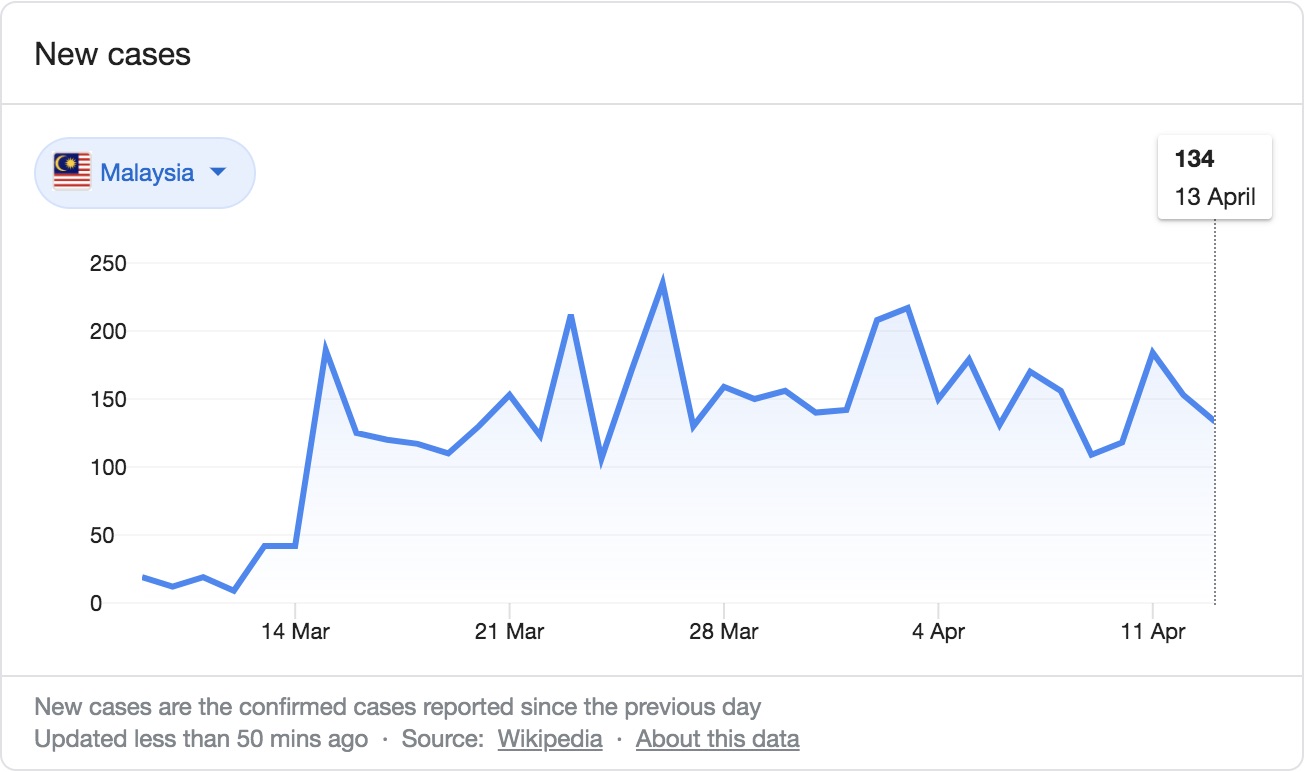This screenshot has width=1305, height=772.
Task: Click the 14 Mar x-axis label
Action: tap(295, 631)
